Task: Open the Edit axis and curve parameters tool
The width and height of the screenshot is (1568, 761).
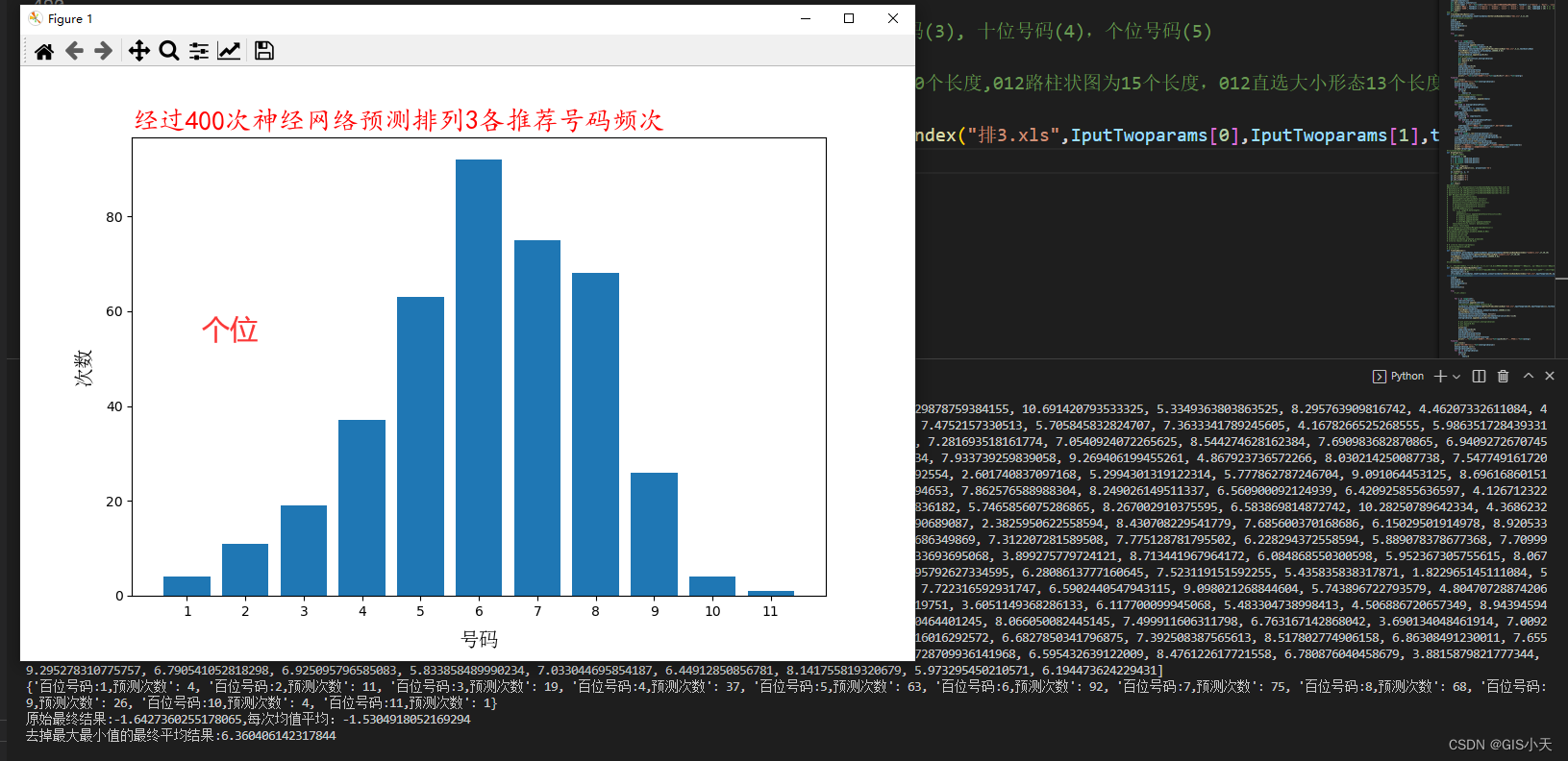Action: (229, 51)
